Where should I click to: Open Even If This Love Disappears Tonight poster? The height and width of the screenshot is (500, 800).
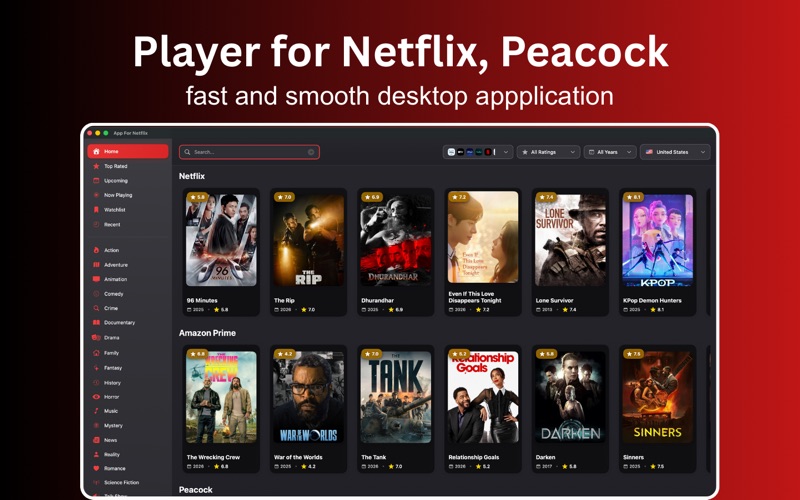pos(483,237)
